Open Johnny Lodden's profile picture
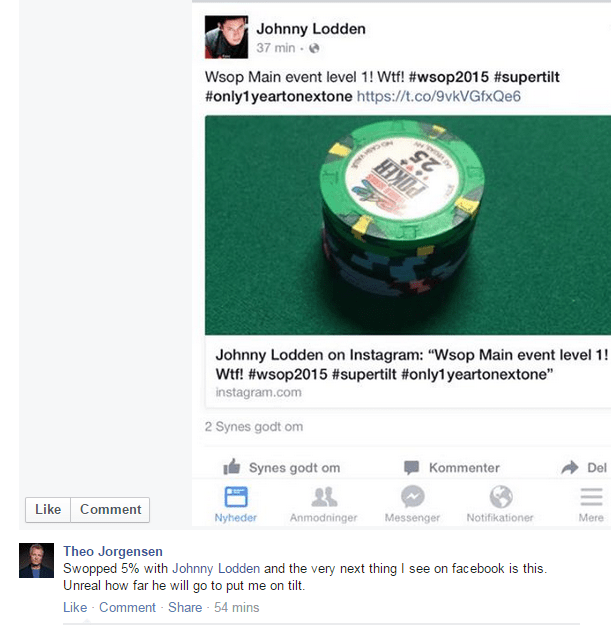 [x=226, y=37]
